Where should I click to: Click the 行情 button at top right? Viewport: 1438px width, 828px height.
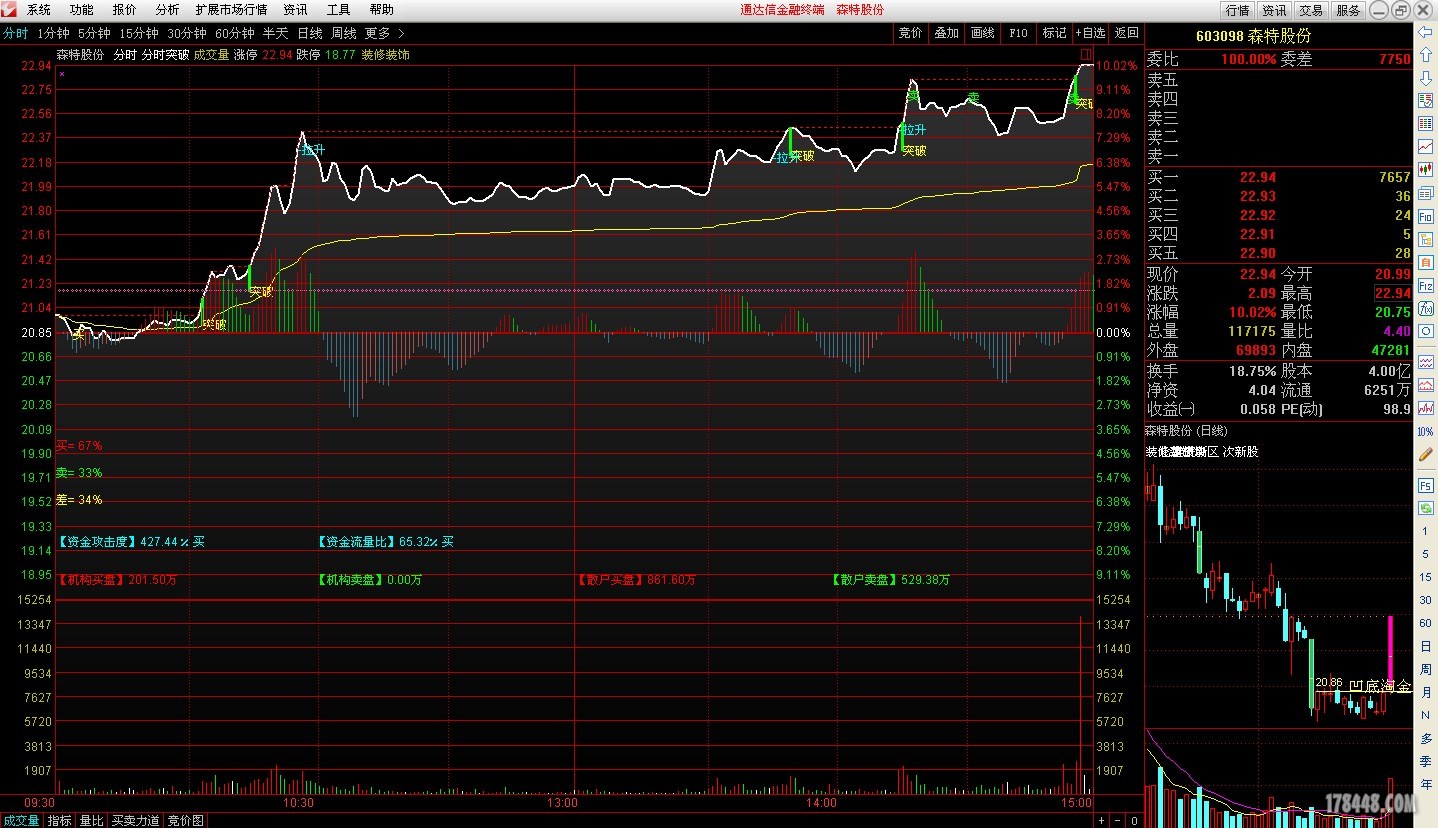coord(1237,10)
